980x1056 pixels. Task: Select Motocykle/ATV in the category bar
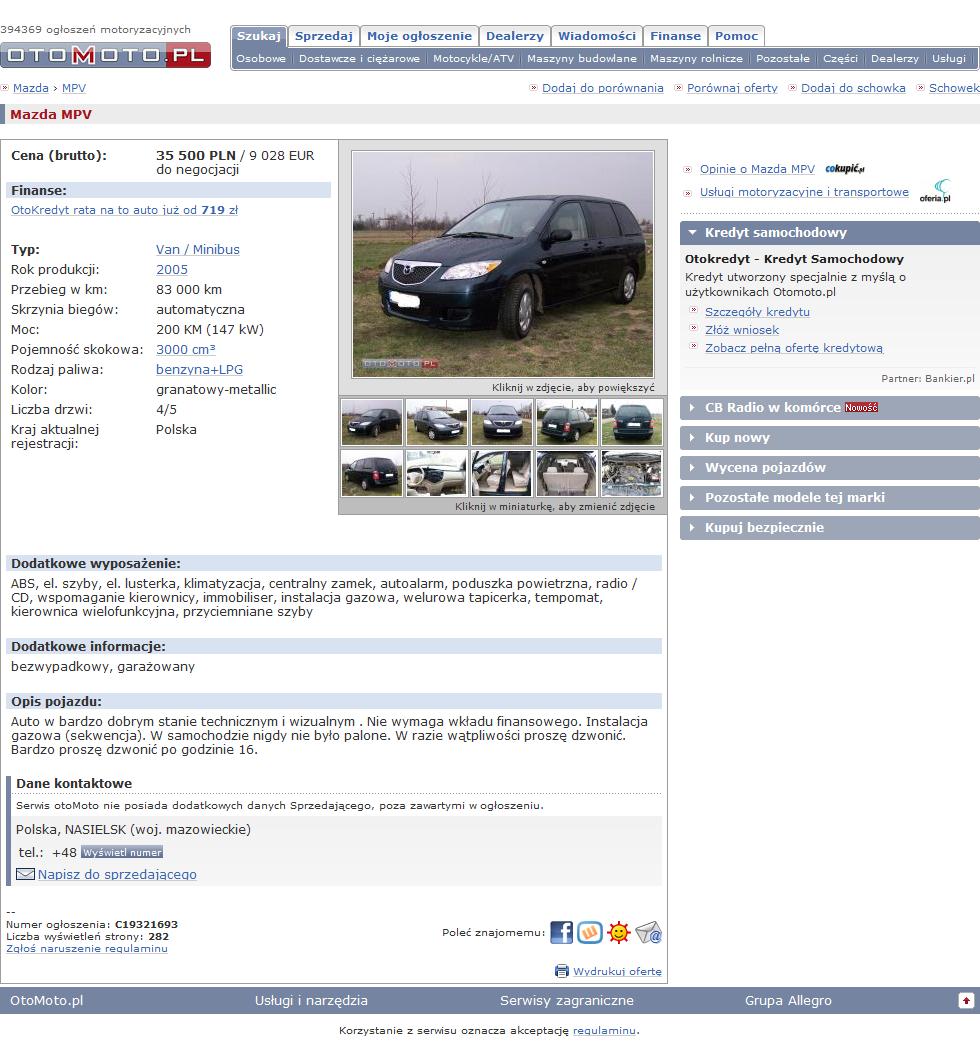pyautogui.click(x=473, y=59)
